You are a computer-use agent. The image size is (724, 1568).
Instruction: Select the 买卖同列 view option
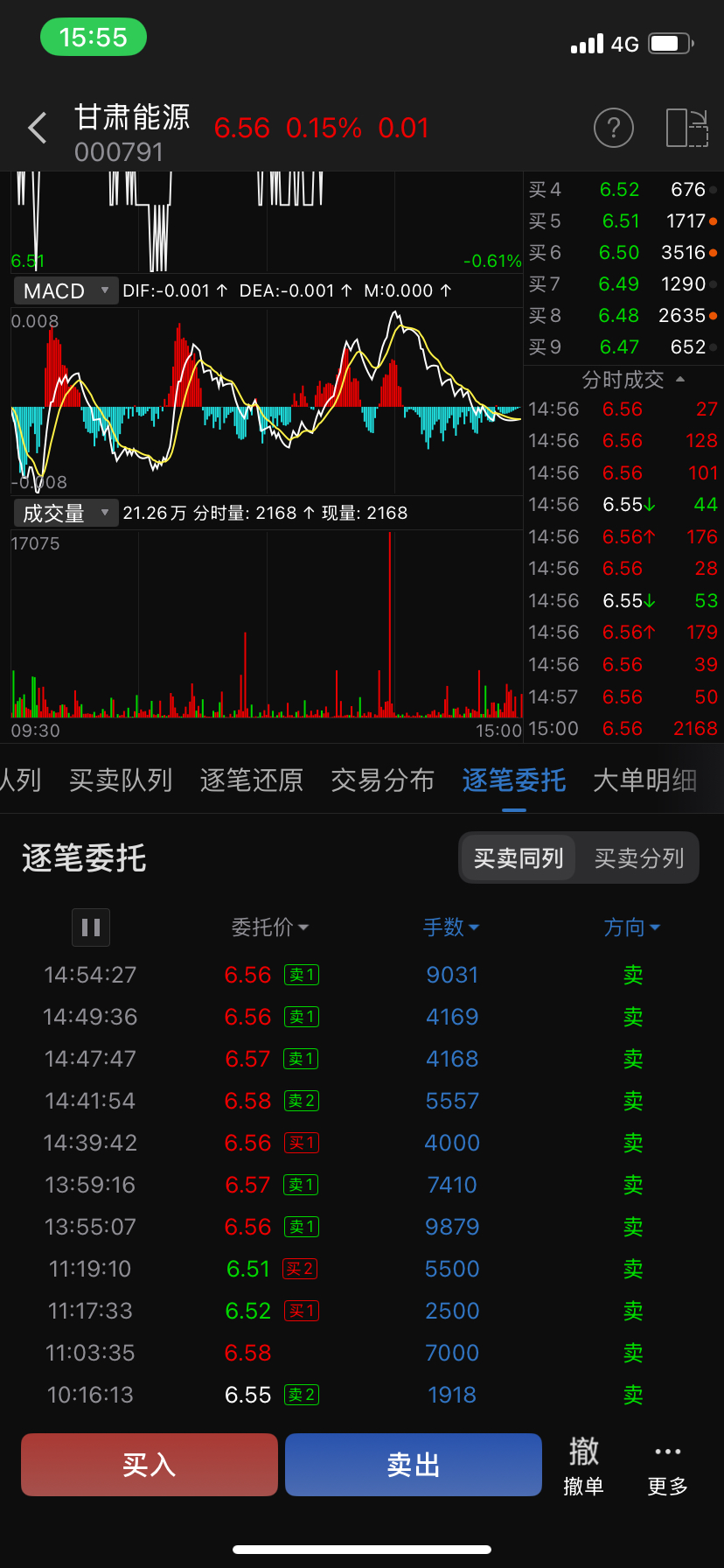(x=519, y=857)
